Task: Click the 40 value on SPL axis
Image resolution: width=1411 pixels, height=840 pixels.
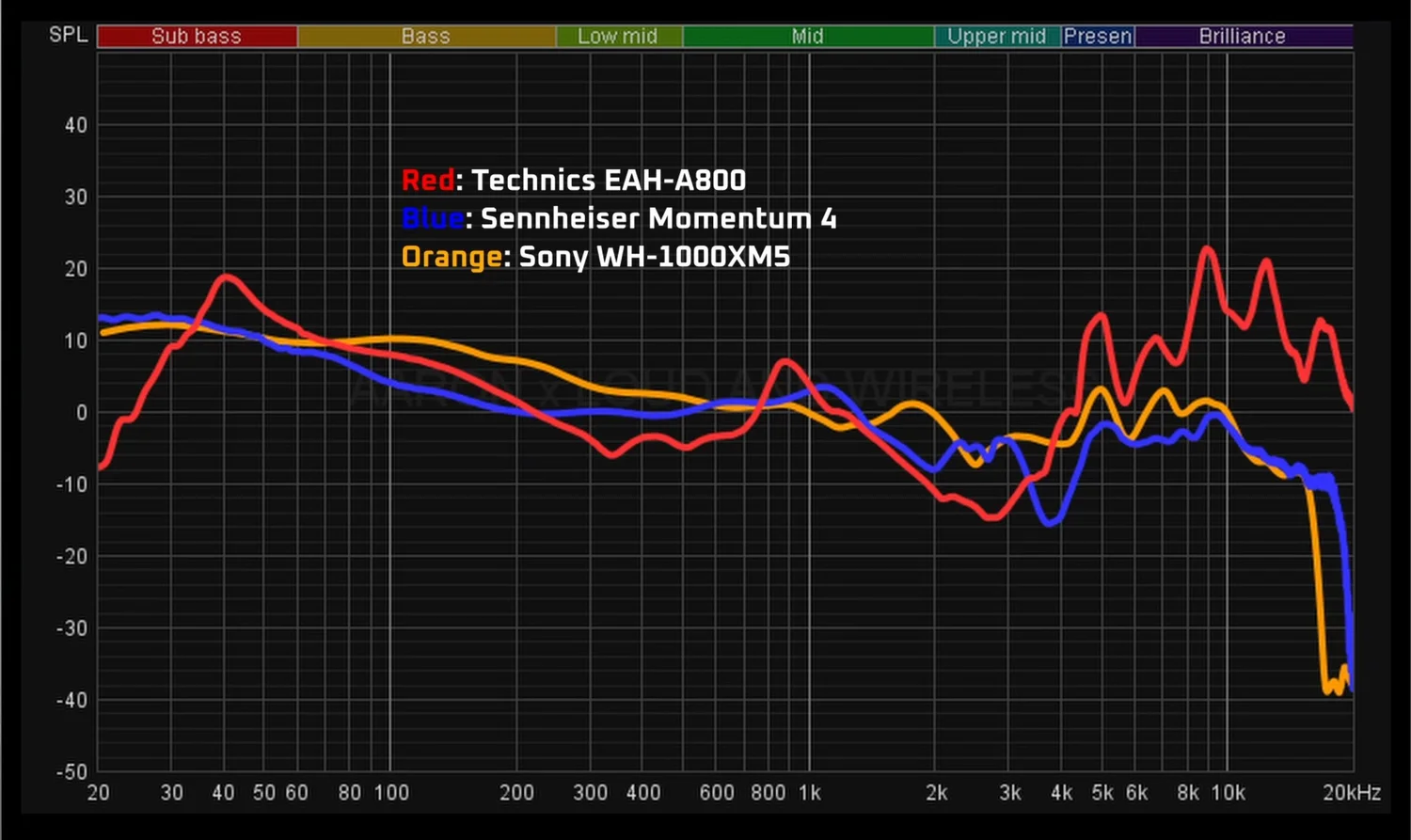Action: coord(76,125)
